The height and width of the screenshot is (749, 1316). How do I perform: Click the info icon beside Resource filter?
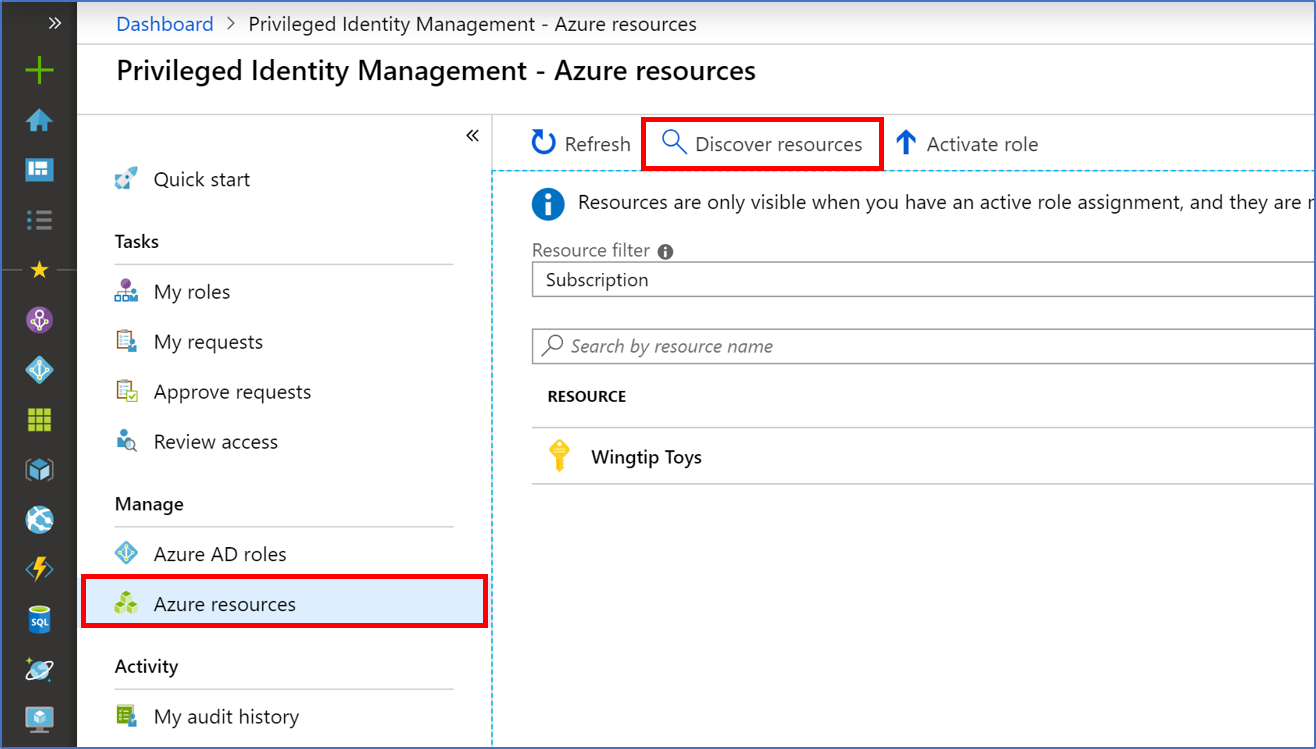click(x=666, y=252)
